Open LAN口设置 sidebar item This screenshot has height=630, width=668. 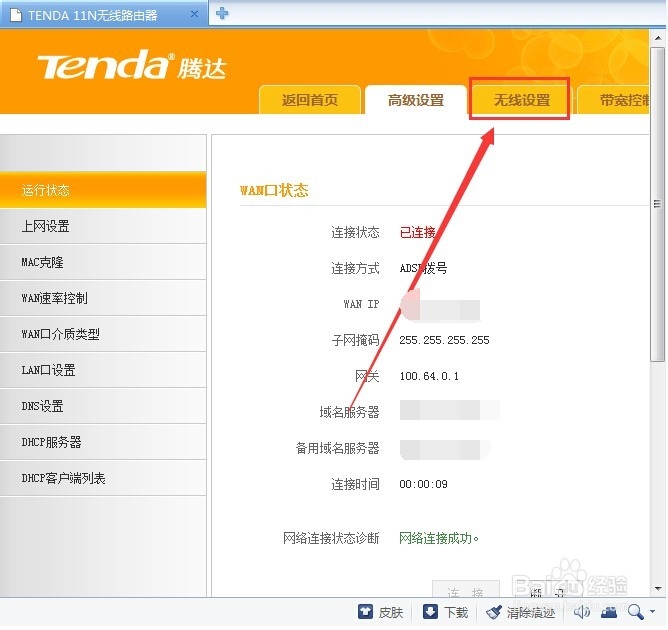click(x=103, y=370)
